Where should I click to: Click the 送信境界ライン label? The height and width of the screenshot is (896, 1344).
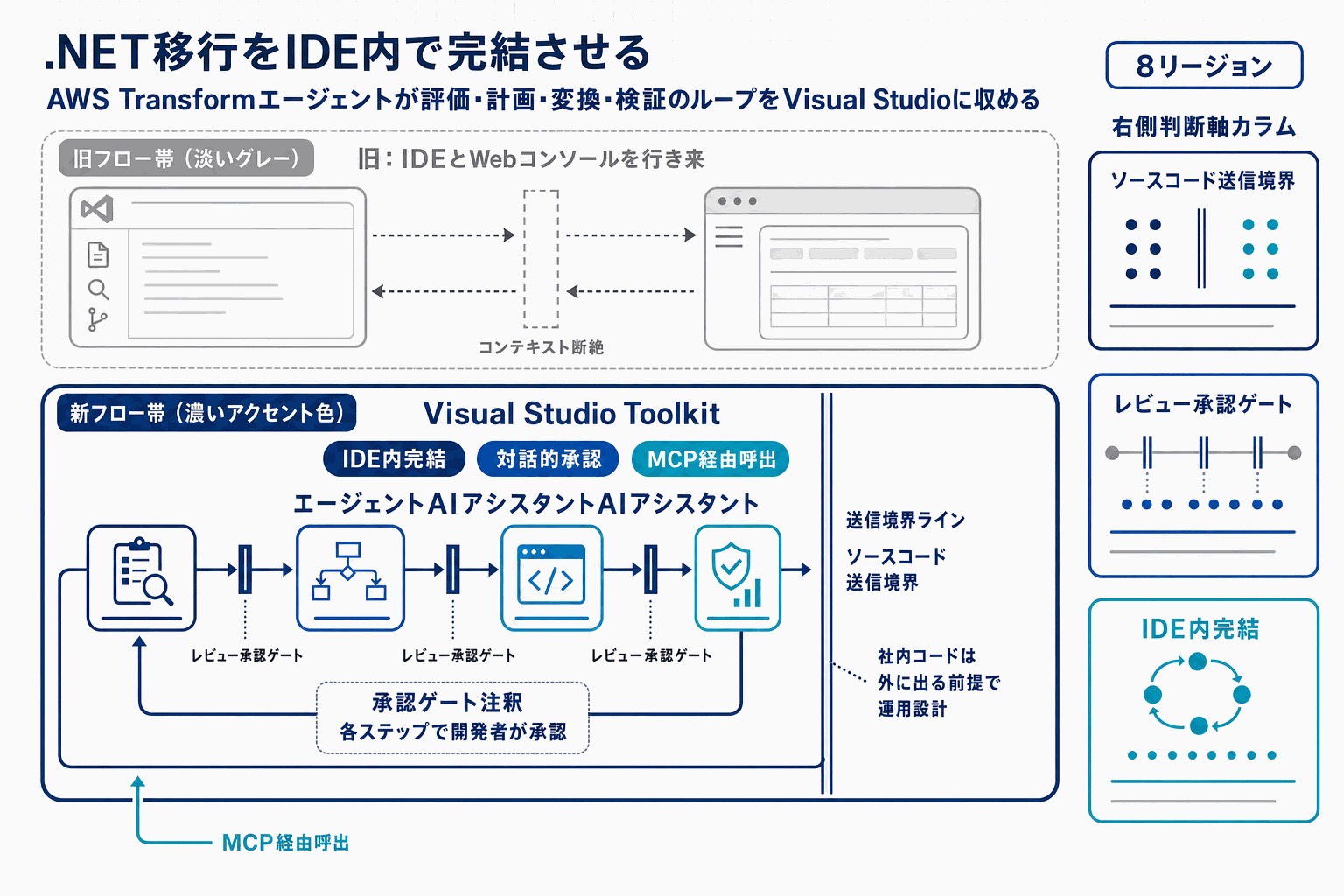905,521
